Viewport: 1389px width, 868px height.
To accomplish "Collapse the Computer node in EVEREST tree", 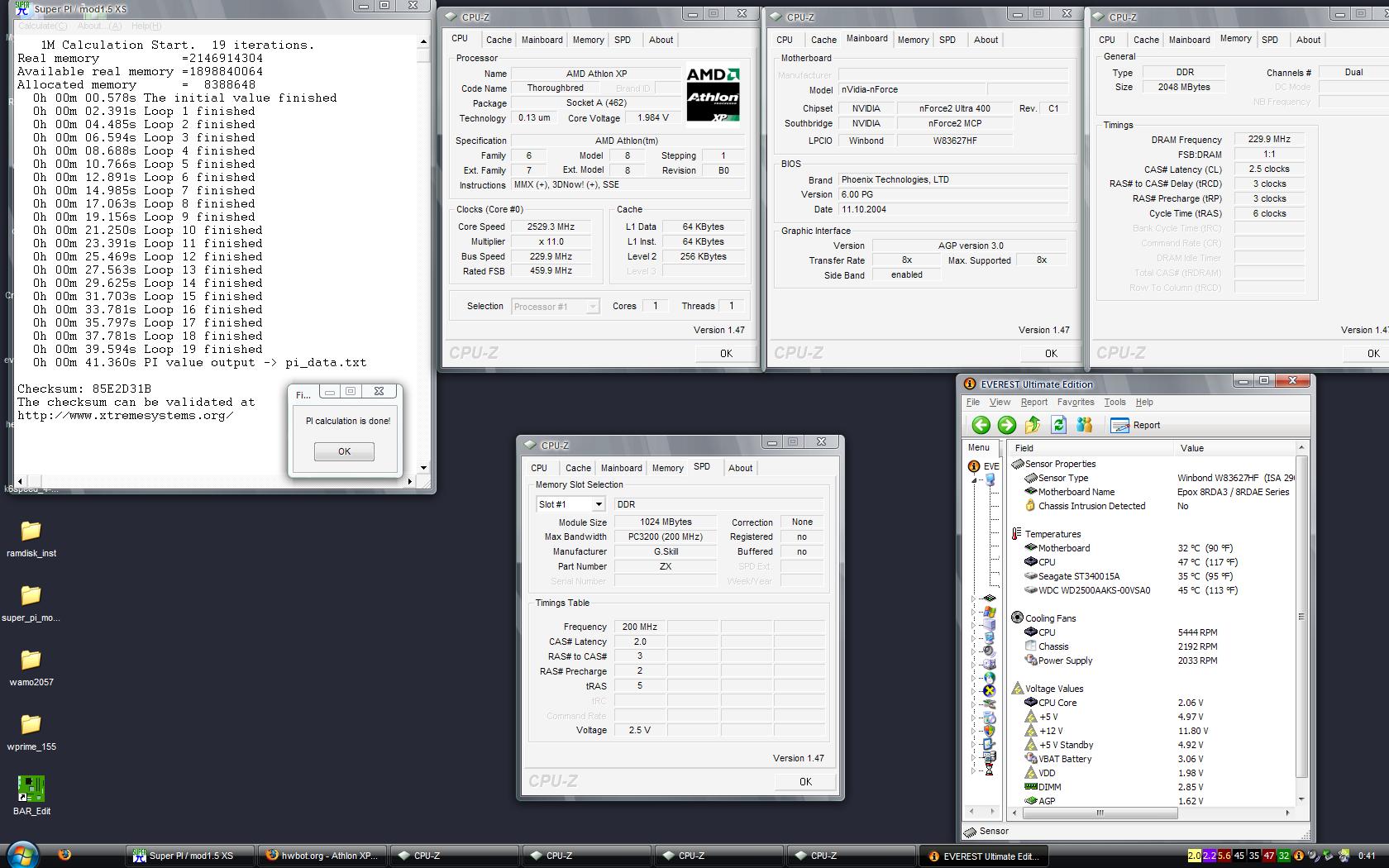I will pyautogui.click(x=973, y=479).
